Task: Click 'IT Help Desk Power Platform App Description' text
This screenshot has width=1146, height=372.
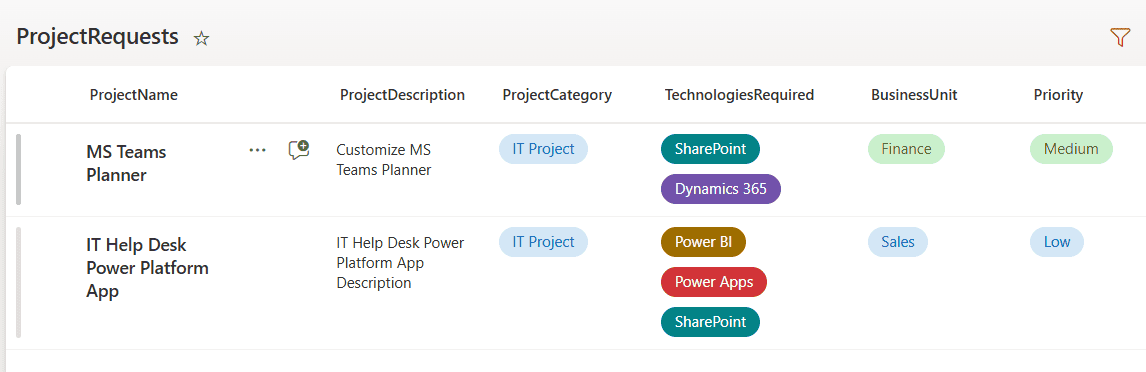Action: 400,262
